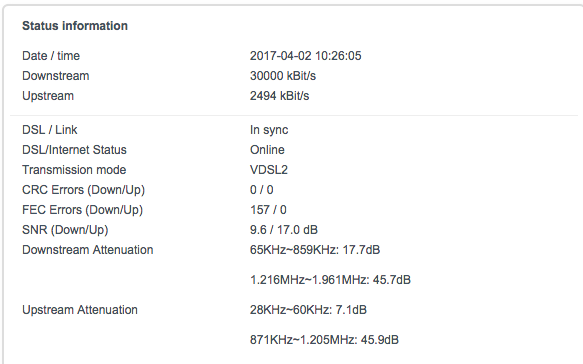Click the SNR value 9.6 / 17.0 dB
583x364 pixels.
click(284, 230)
